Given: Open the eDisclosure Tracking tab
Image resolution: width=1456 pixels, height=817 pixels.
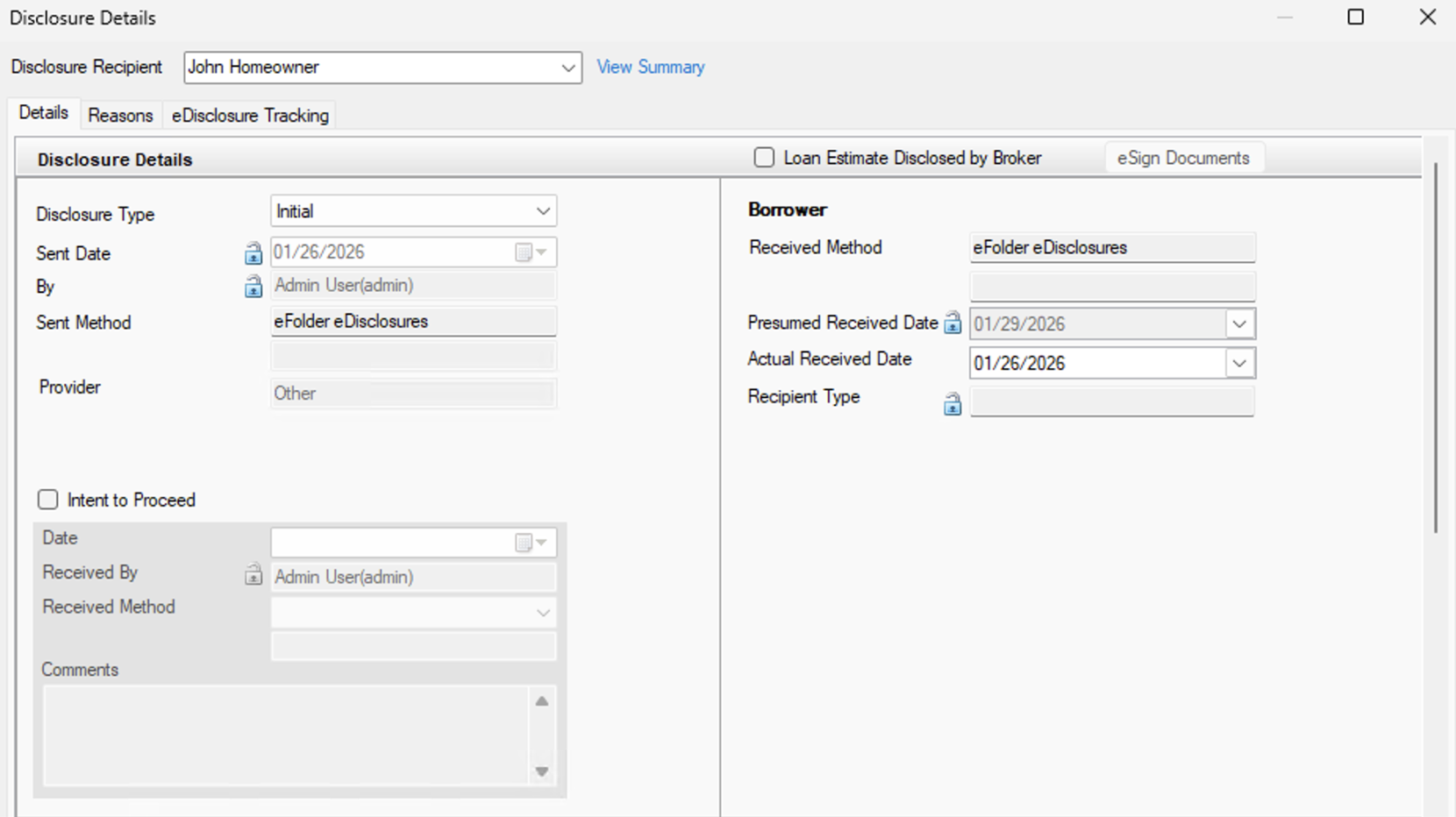Looking at the screenshot, I should coord(250,116).
